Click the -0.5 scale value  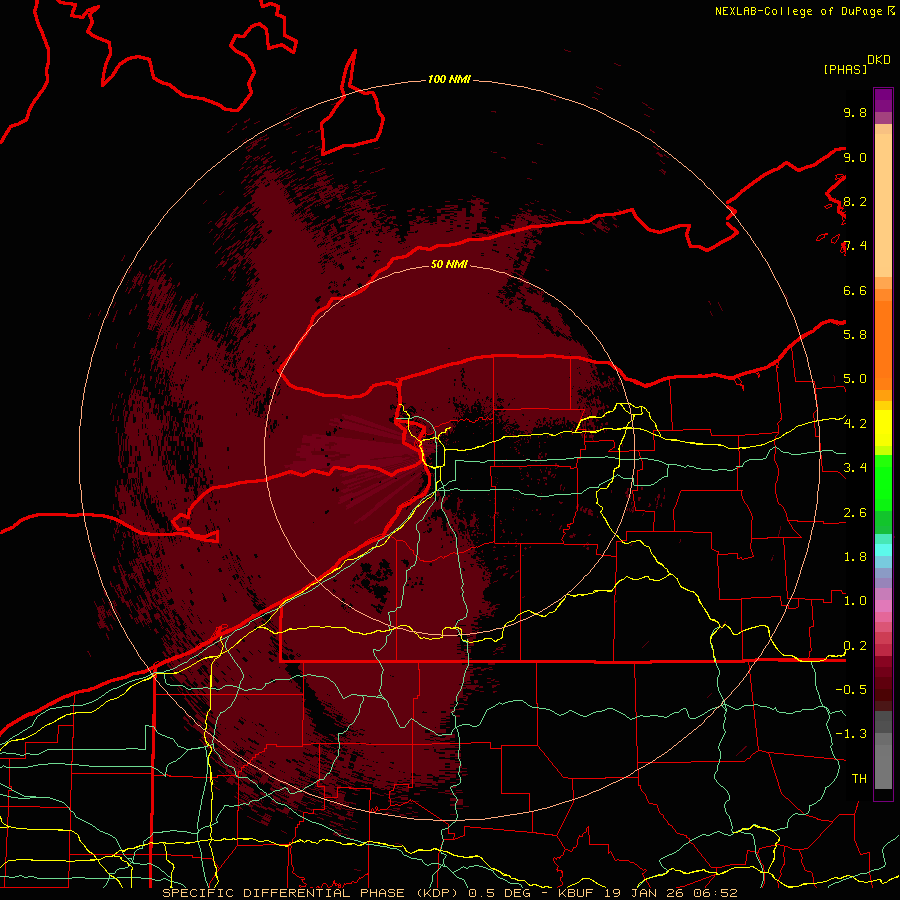coord(851,690)
